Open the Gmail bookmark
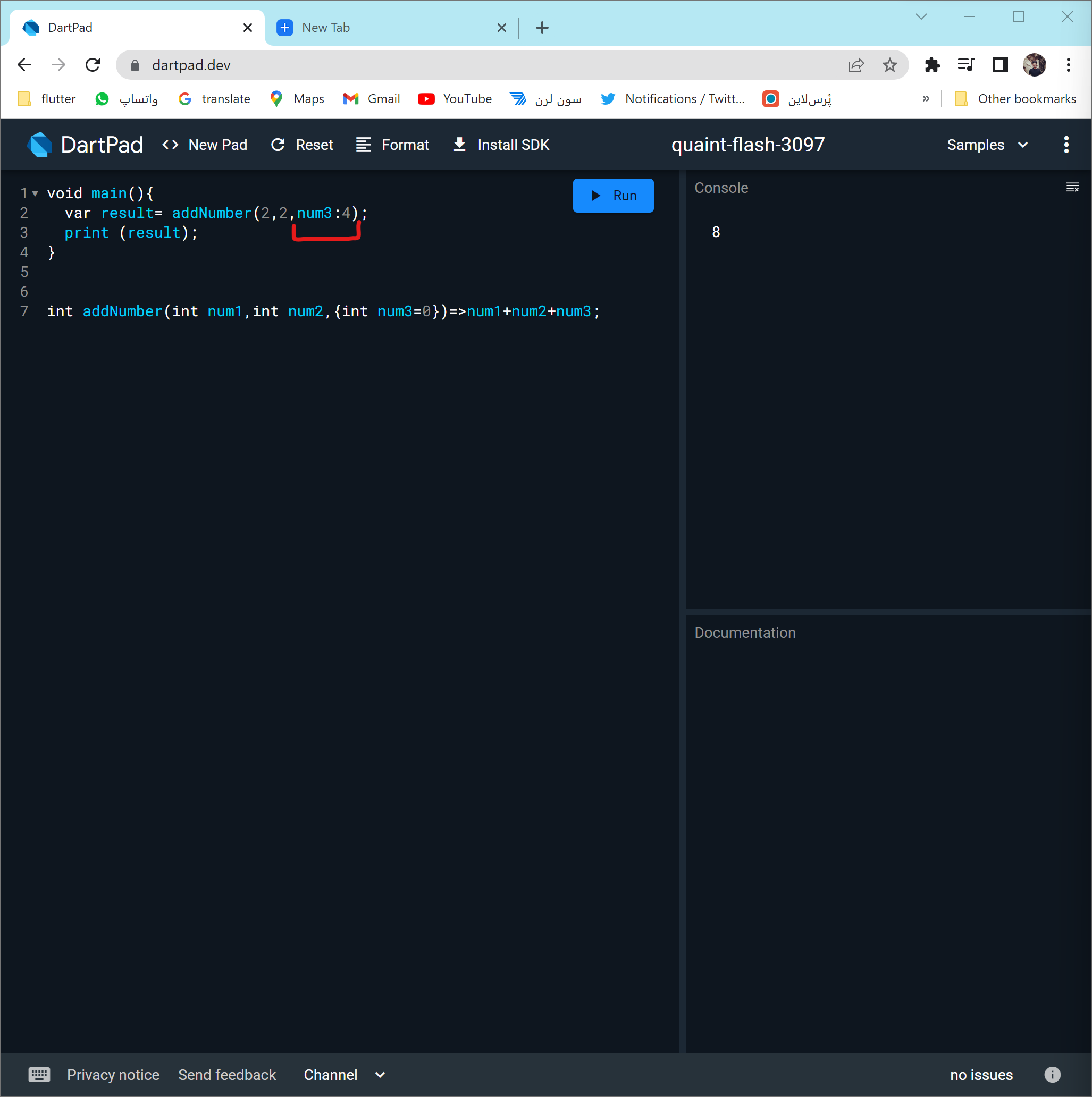Viewport: 1092px width, 1097px height. point(372,99)
